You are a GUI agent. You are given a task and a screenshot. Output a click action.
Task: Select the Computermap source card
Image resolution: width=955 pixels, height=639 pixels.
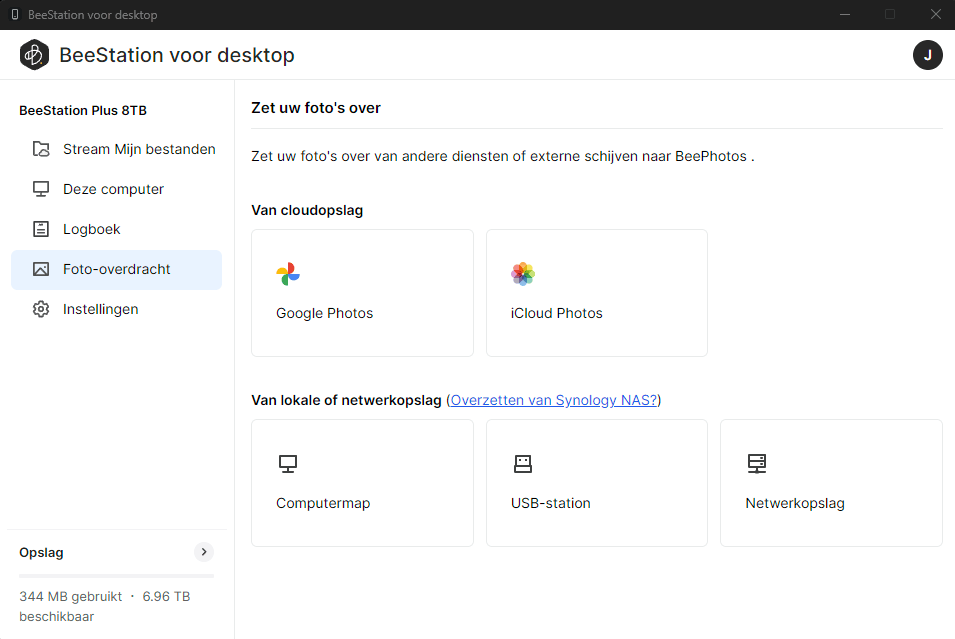[362, 483]
